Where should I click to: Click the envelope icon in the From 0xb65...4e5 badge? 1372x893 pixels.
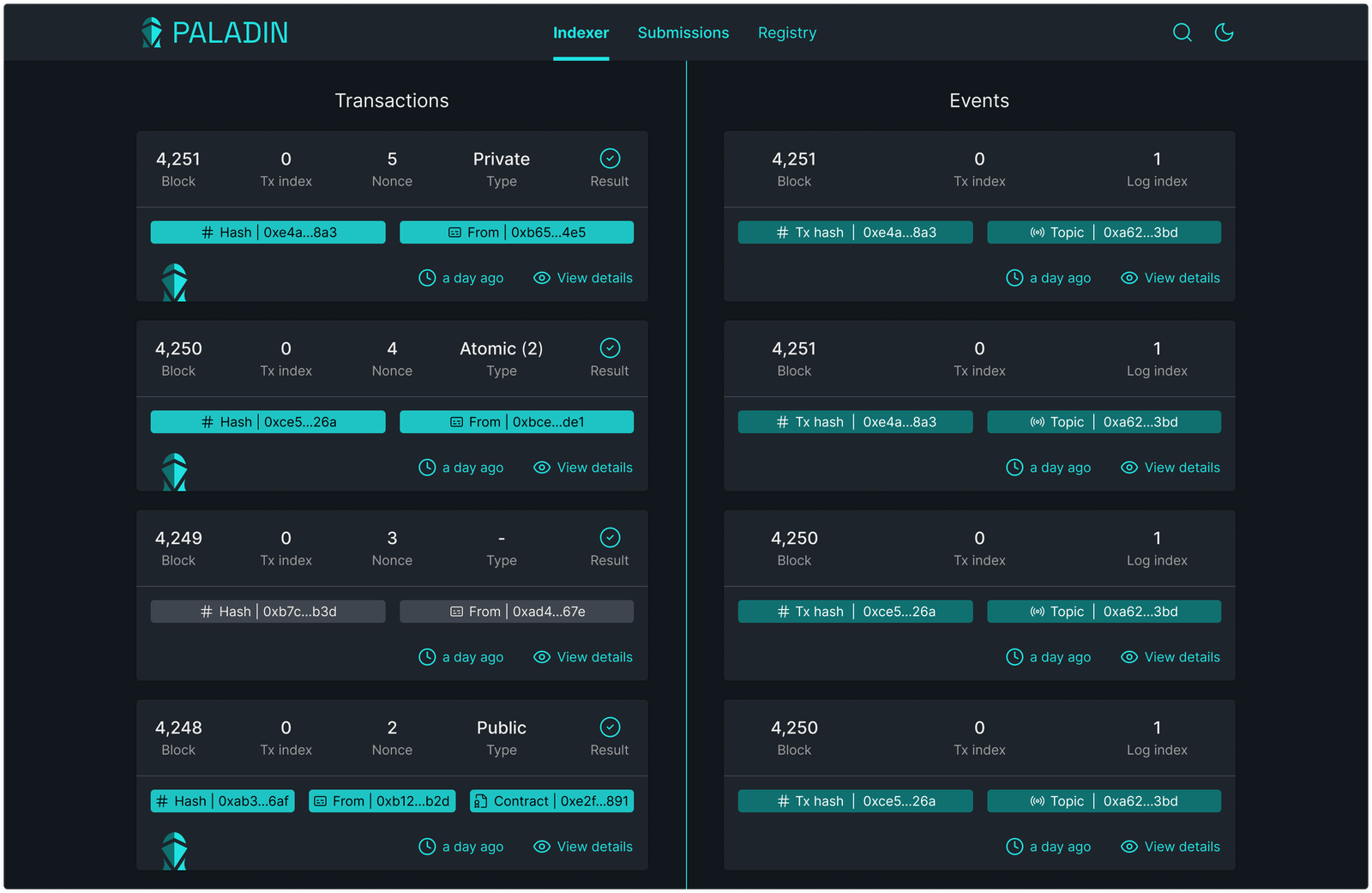455,232
